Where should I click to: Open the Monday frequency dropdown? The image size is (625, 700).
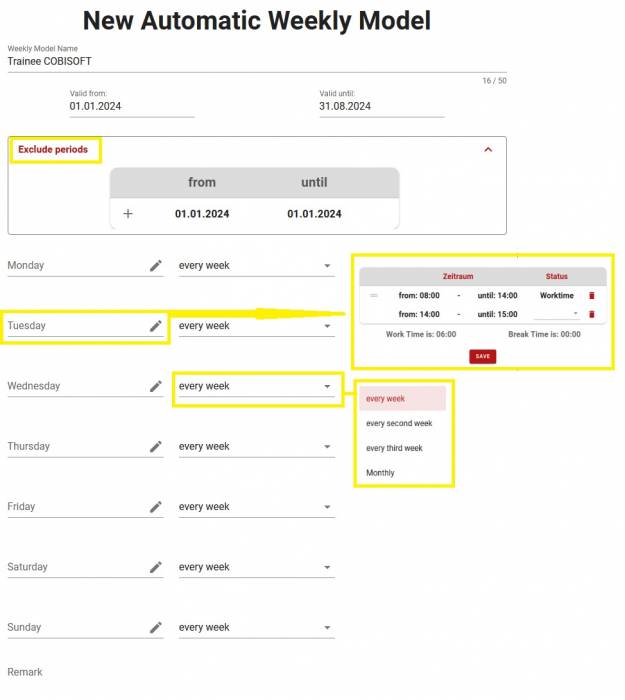[256, 266]
